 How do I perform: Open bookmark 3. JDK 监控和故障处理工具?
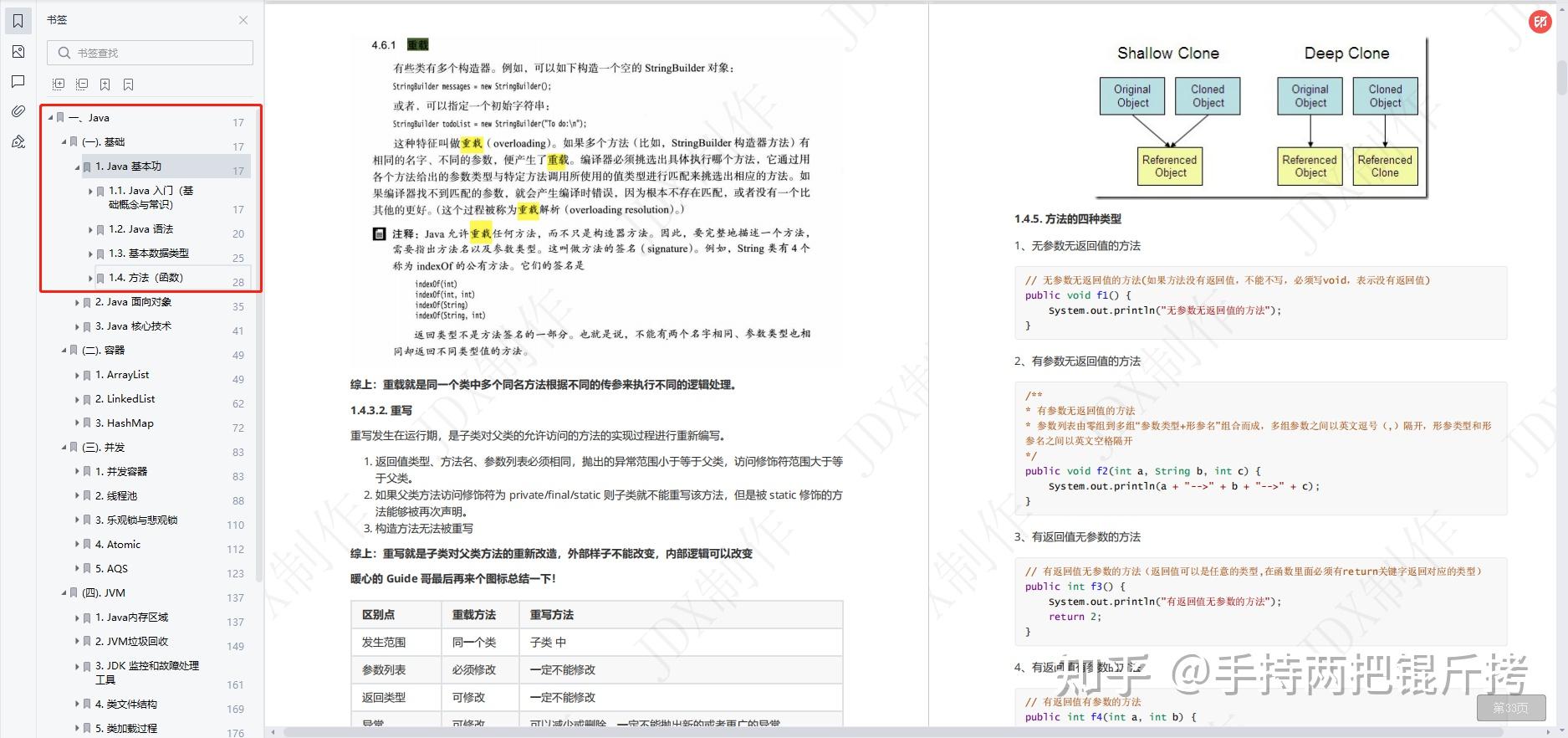click(x=147, y=673)
